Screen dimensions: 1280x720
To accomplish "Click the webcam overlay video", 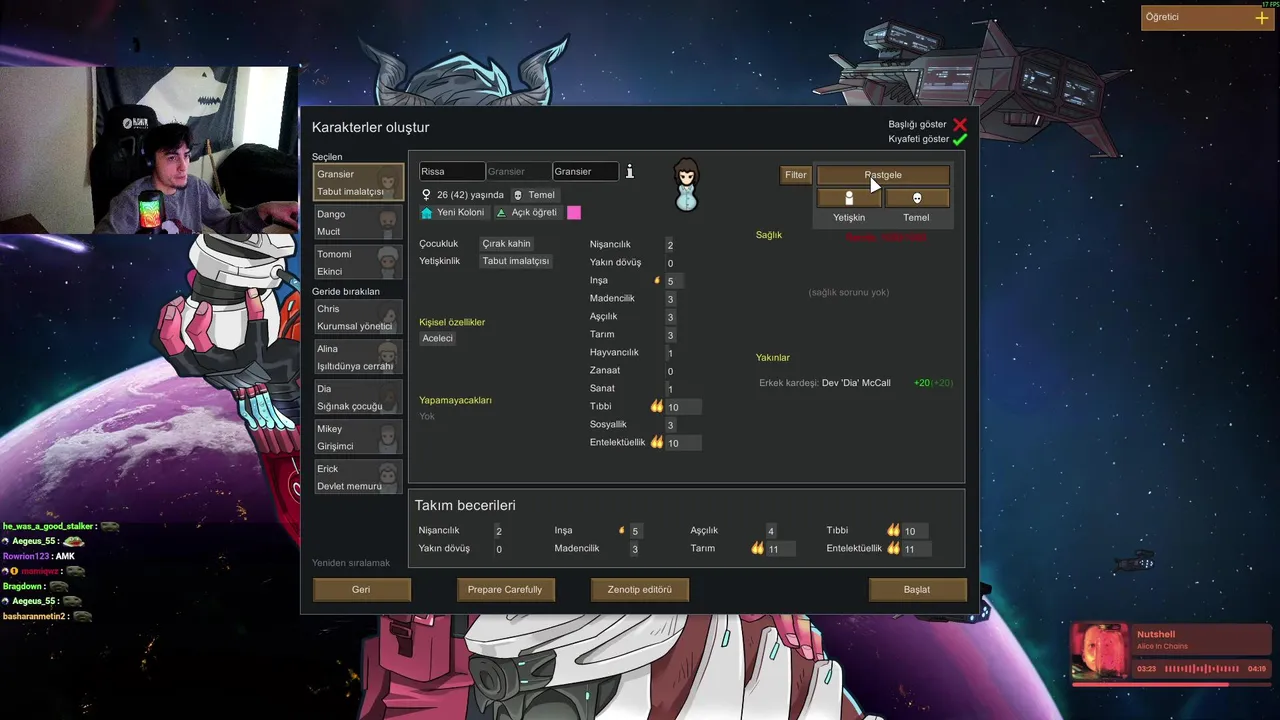I will [x=149, y=150].
